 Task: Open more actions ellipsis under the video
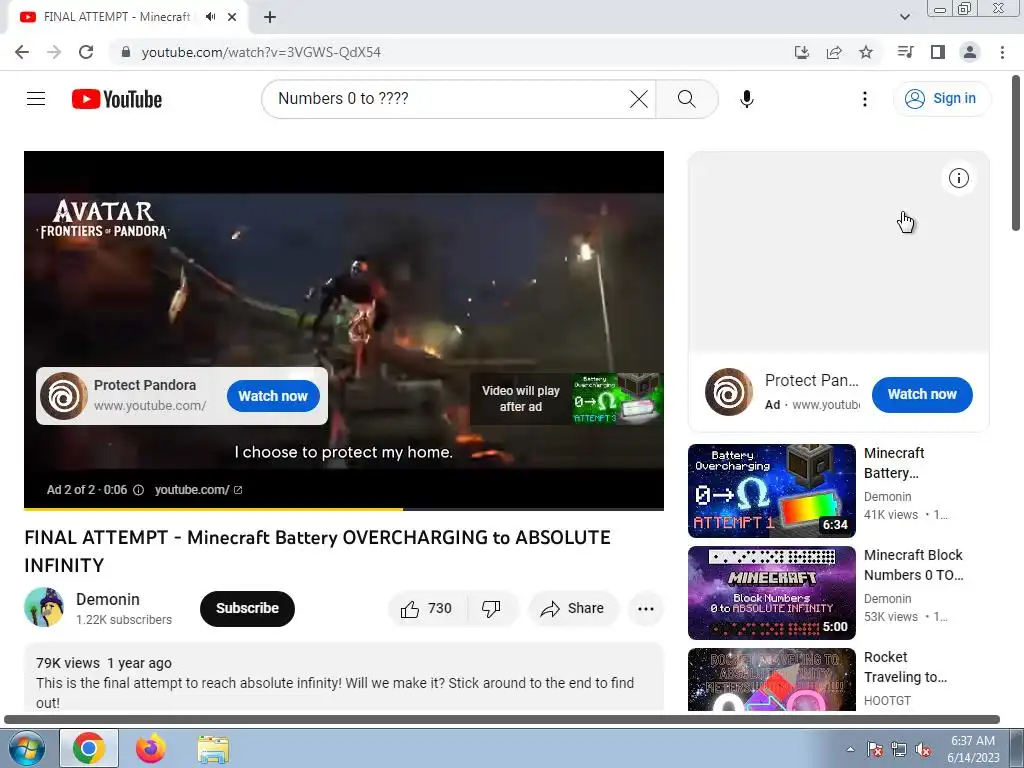[646, 609]
